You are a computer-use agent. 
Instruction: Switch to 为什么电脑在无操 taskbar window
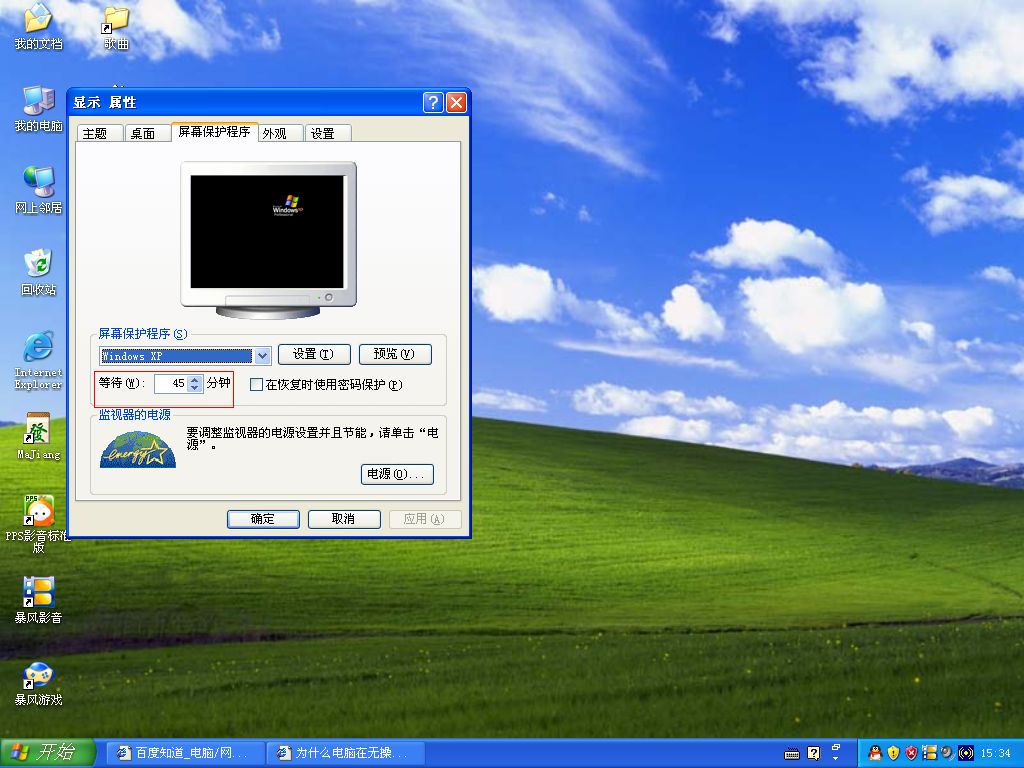pos(346,753)
